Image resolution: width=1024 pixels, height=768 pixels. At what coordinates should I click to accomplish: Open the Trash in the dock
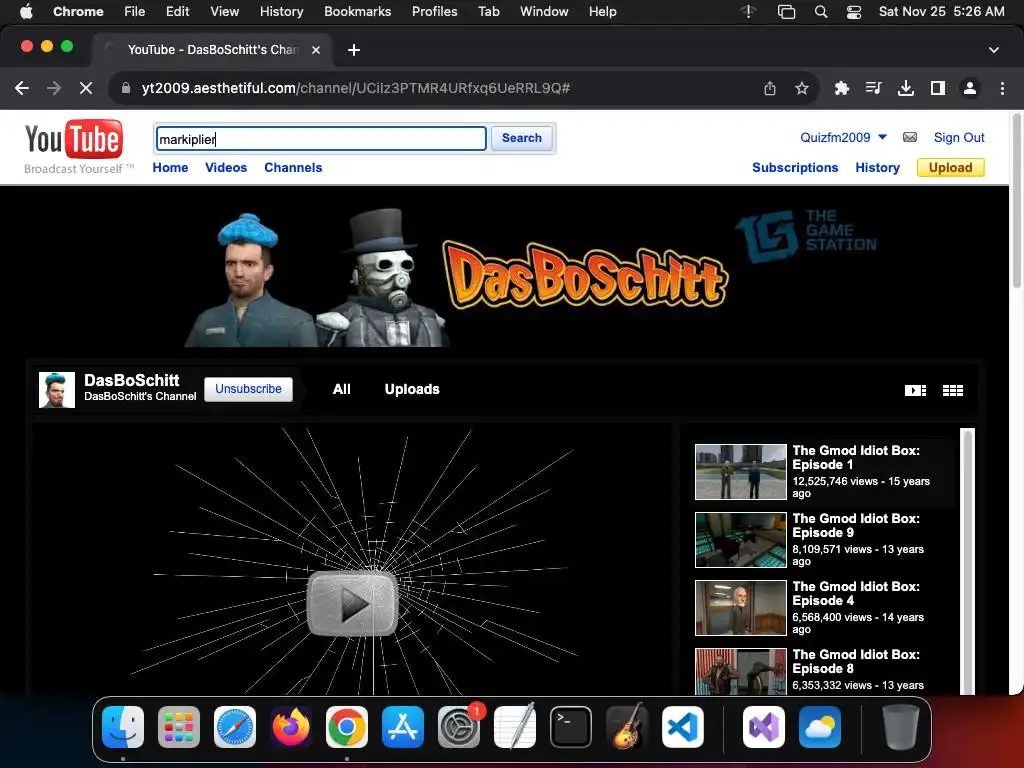(x=901, y=727)
